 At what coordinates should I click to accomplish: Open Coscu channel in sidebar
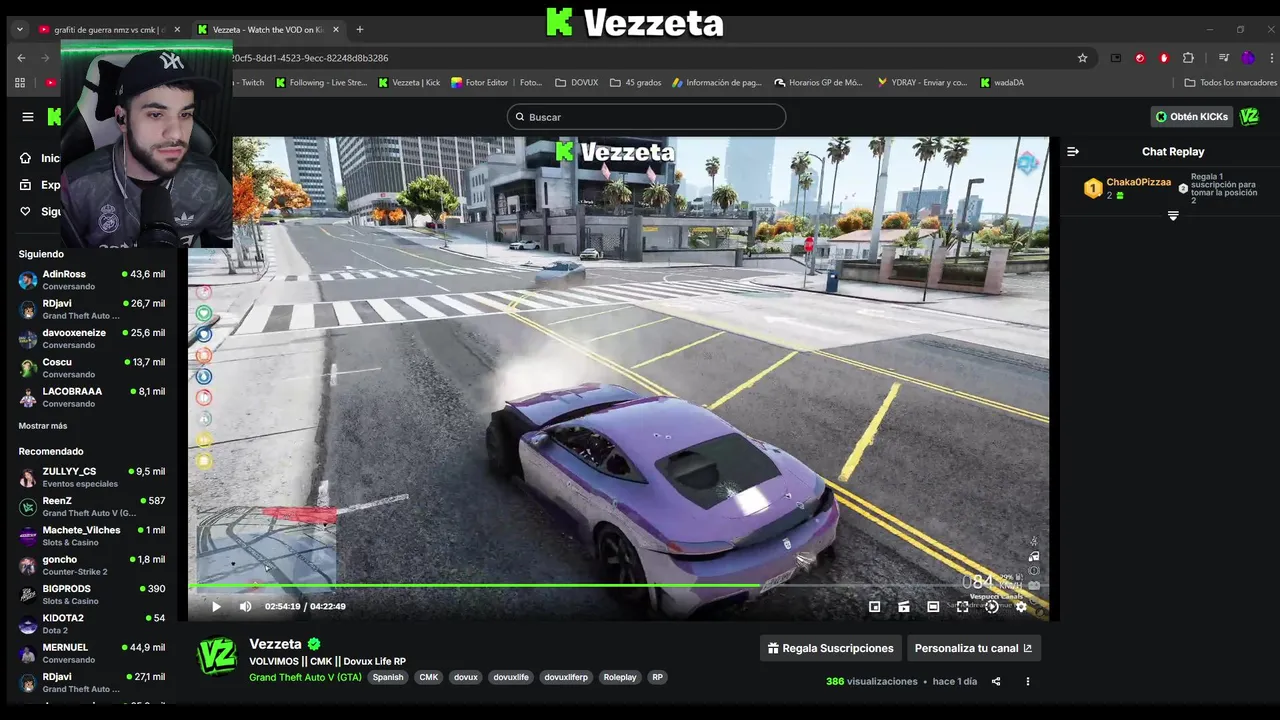coord(92,368)
